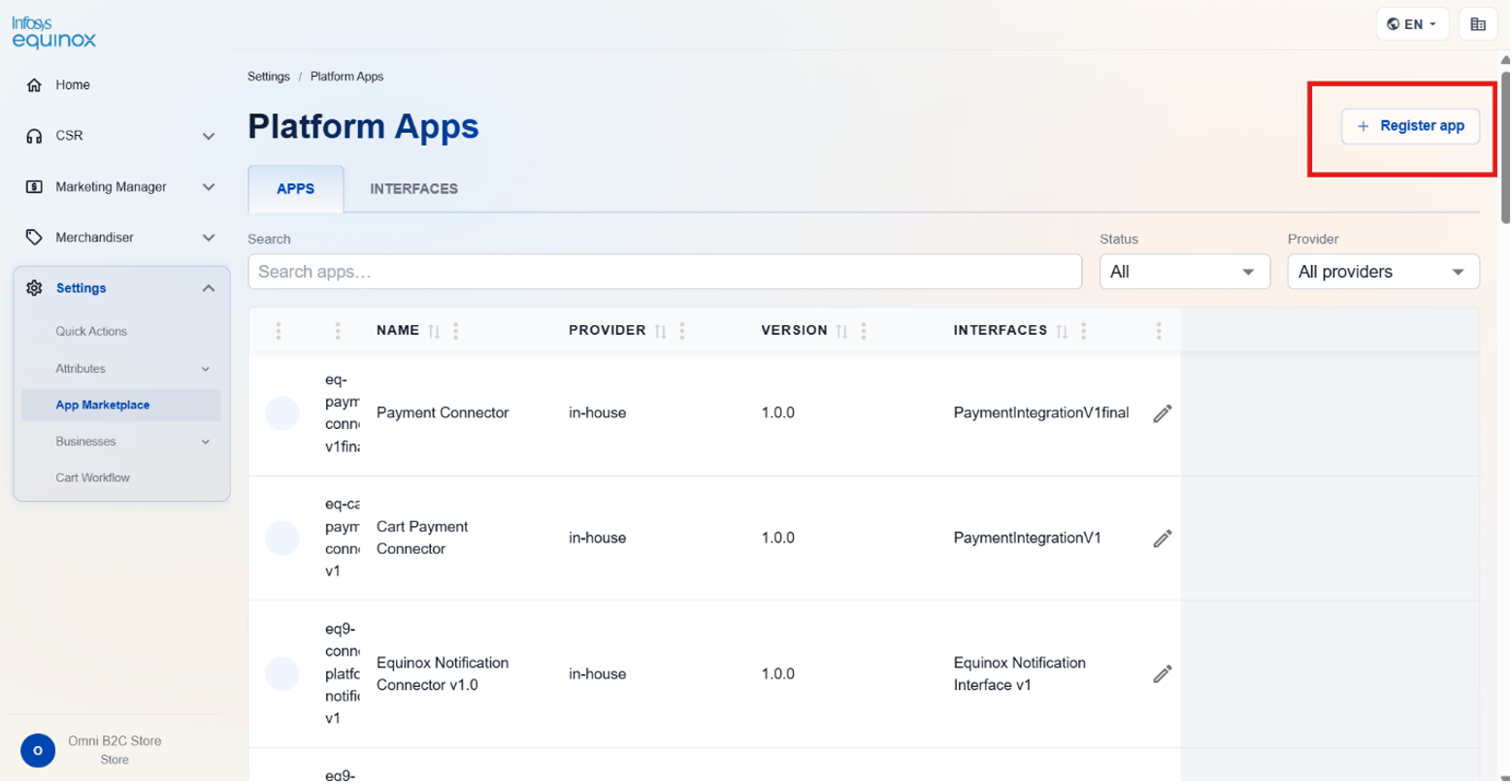Expand the Businesses submenu chevron
1512x784 pixels.
click(206, 442)
